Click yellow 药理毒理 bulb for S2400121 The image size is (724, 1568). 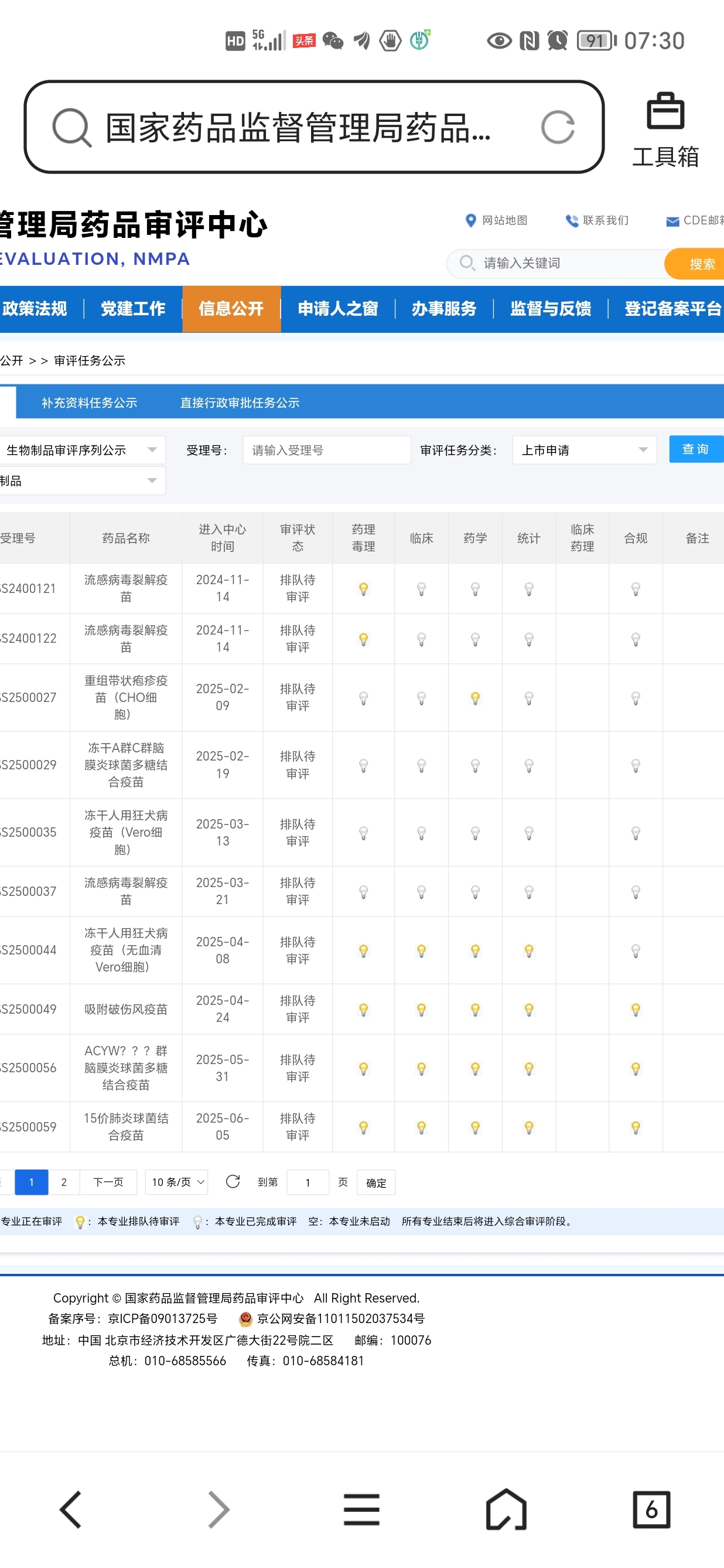coord(363,589)
